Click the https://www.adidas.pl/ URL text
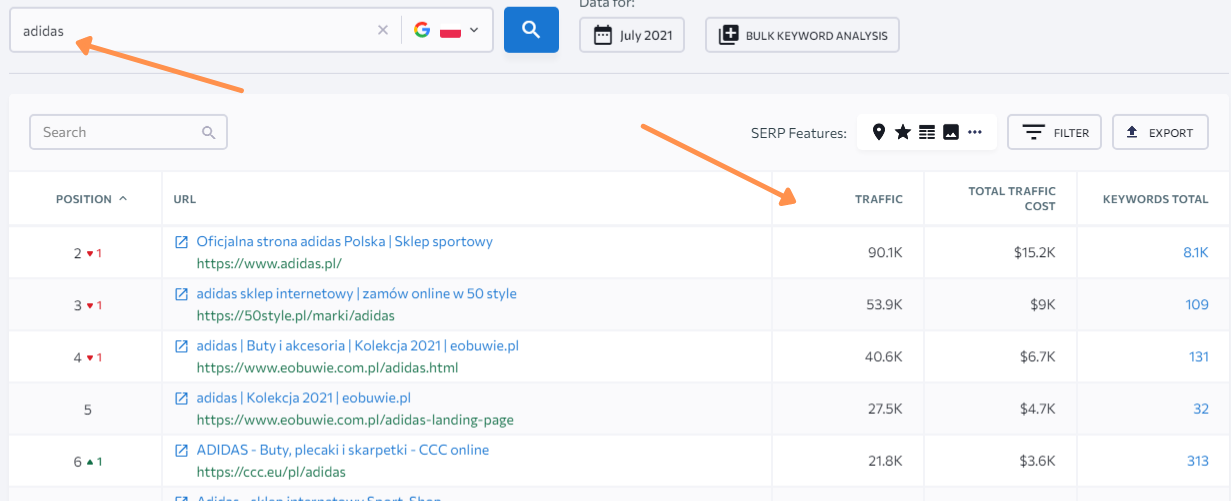The image size is (1231, 501). tap(269, 264)
